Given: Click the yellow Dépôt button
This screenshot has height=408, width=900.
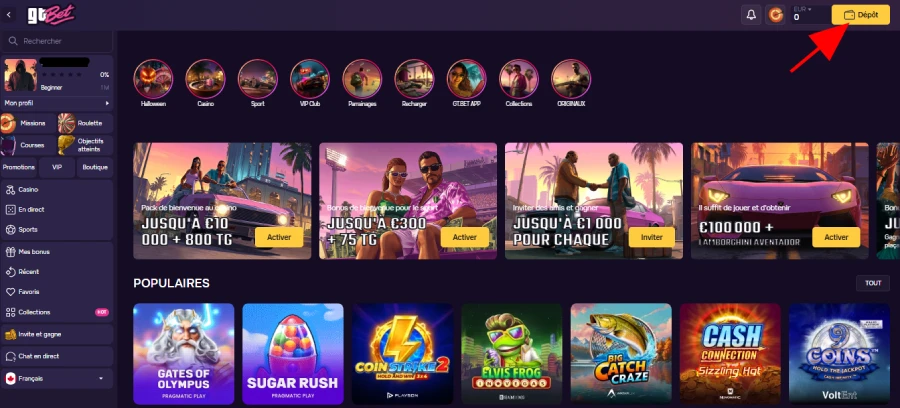Looking at the screenshot, I should (x=860, y=15).
